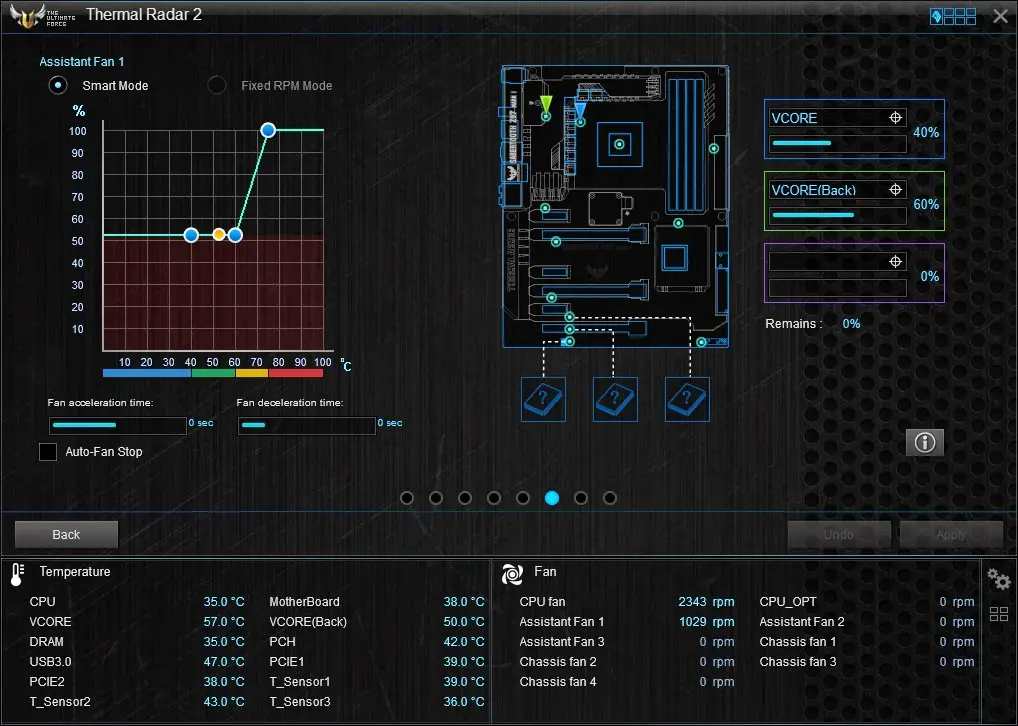The width and height of the screenshot is (1018, 726).
Task: Close the Thermal Radar 2 window
Action: [x=1000, y=16]
